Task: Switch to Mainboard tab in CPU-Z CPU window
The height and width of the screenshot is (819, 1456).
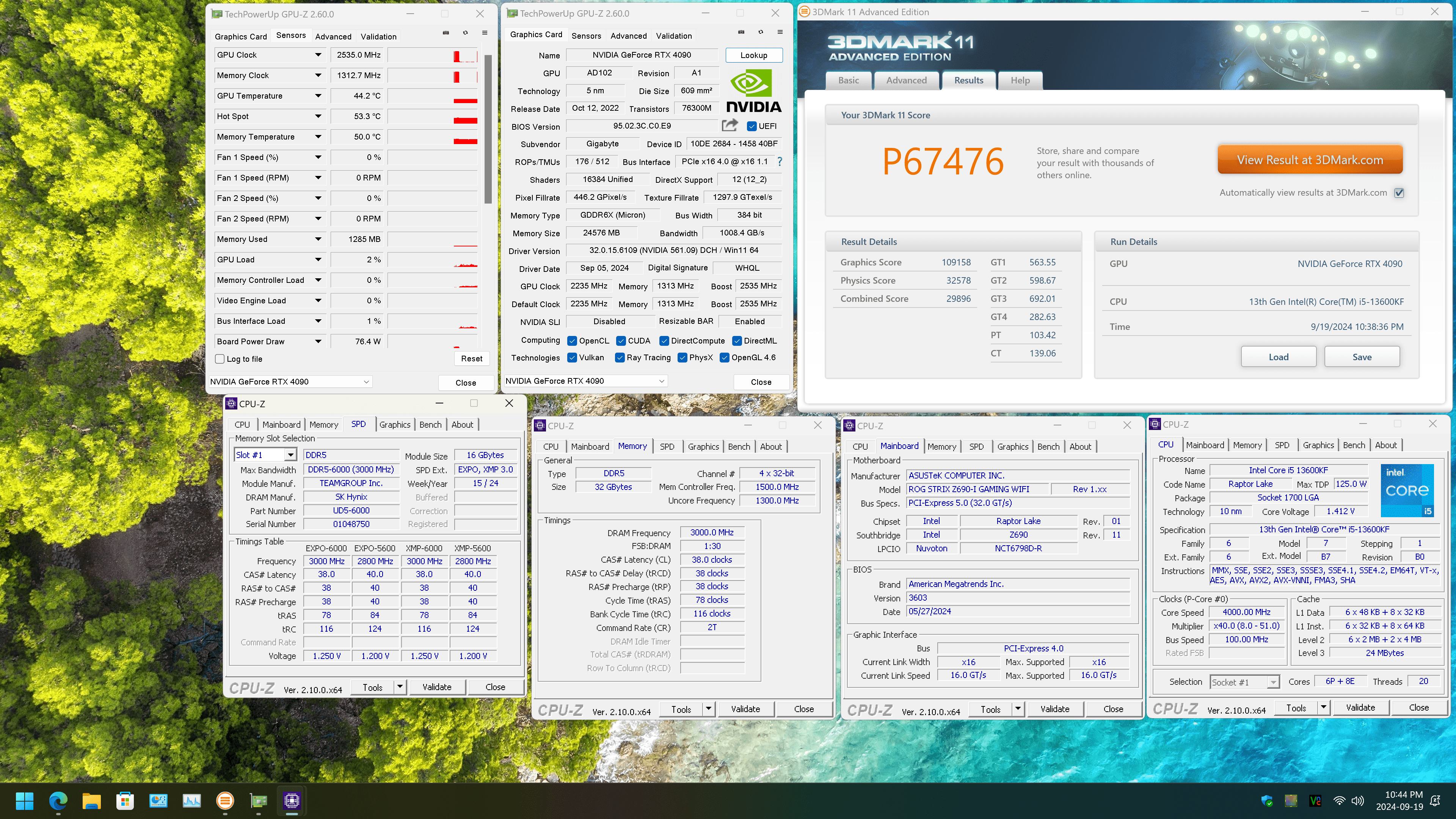Action: pos(1205,445)
